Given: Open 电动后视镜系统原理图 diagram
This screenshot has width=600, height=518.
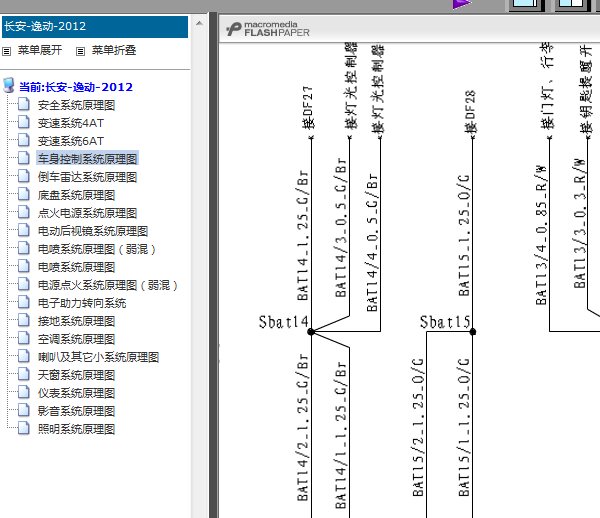Looking at the screenshot, I should [93, 231].
